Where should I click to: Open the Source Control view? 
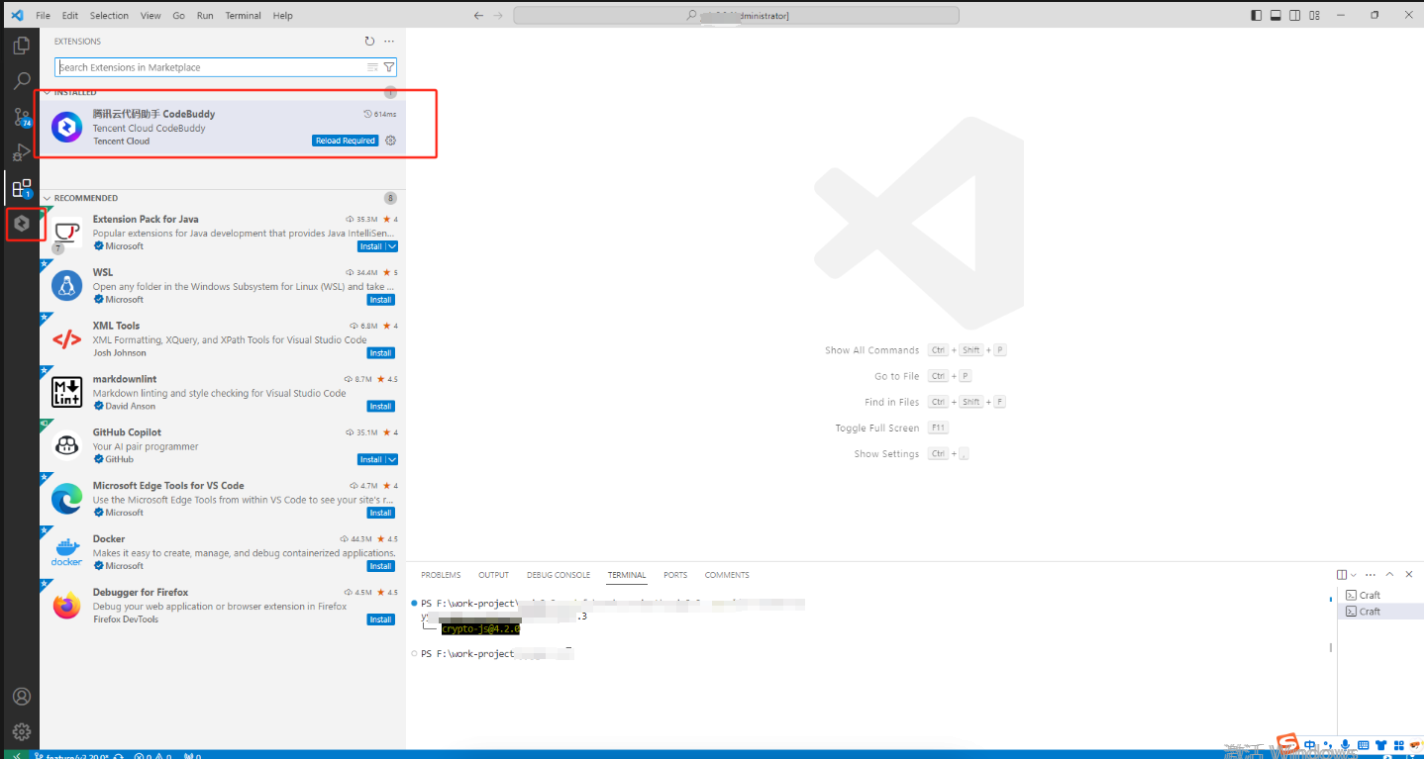(21, 117)
